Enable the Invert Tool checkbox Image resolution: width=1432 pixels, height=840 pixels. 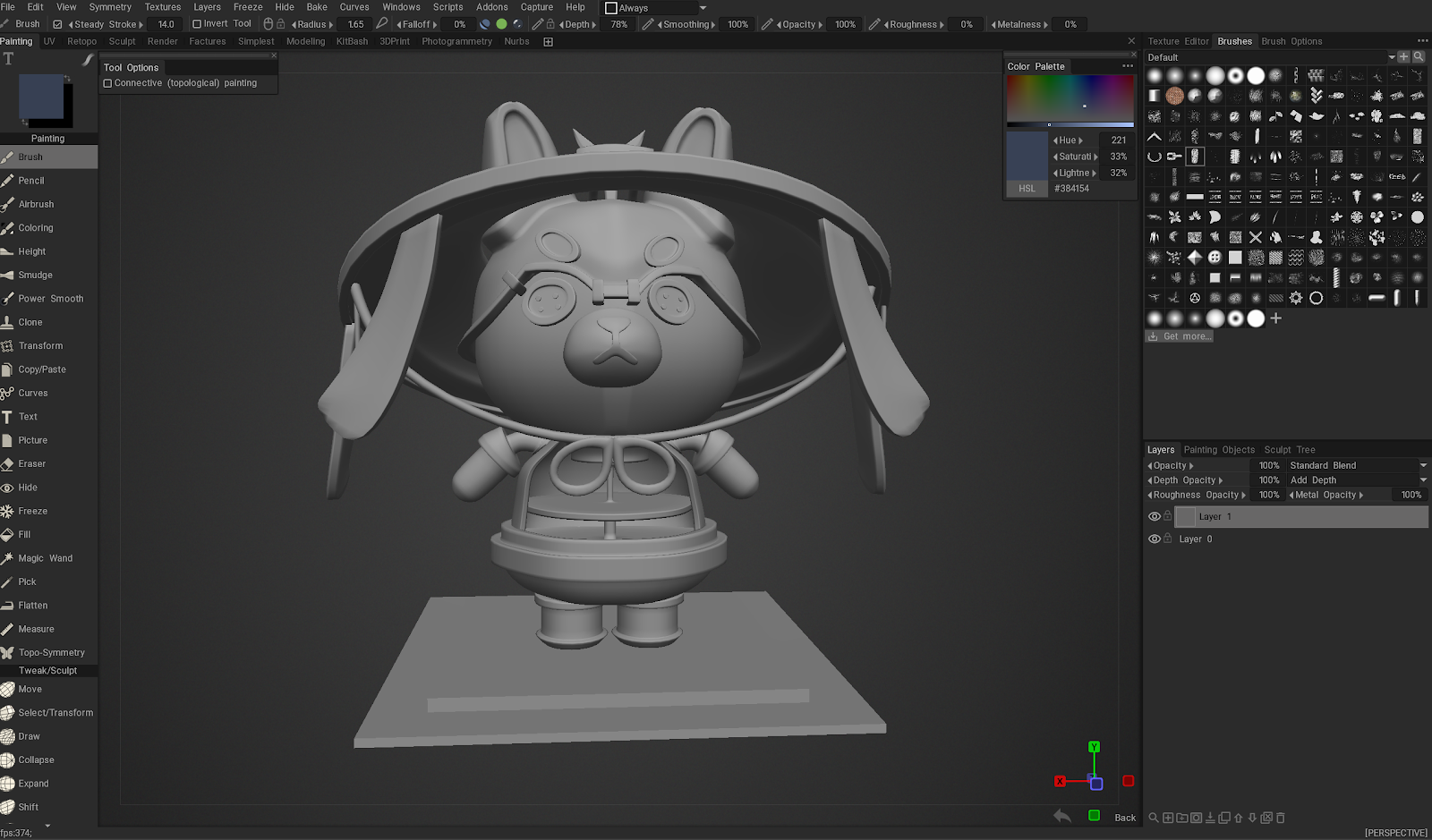(197, 24)
